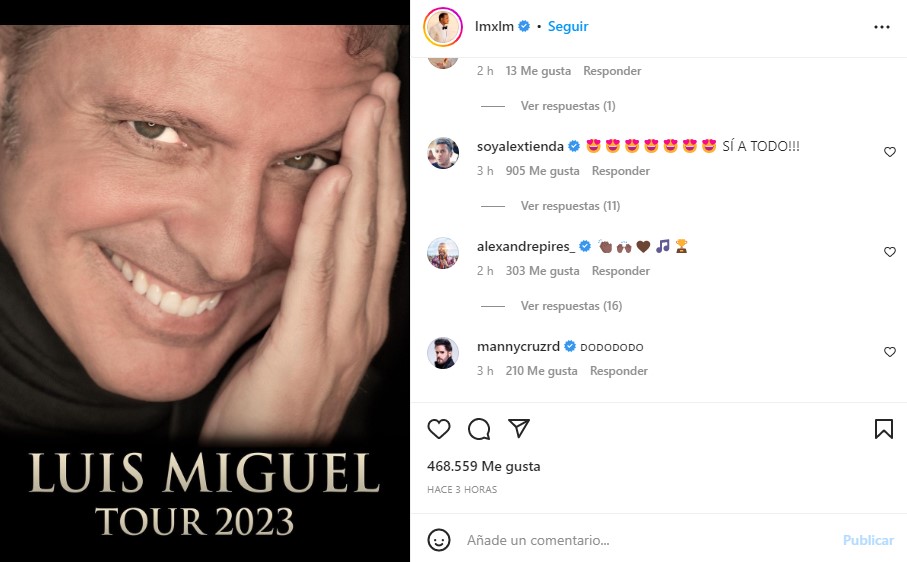Save the post with the bookmark icon
The width and height of the screenshot is (907, 562).
click(883, 429)
